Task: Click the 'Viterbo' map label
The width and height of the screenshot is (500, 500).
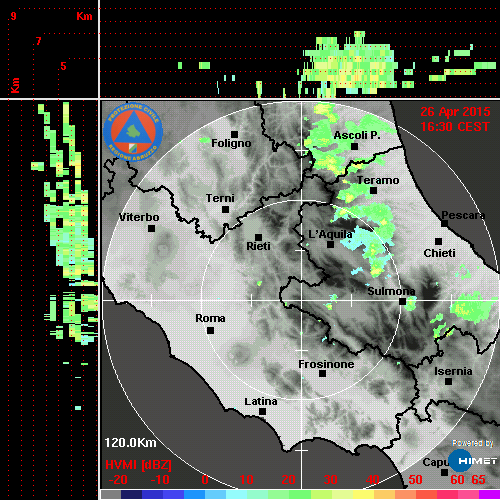Action: pyautogui.click(x=139, y=217)
